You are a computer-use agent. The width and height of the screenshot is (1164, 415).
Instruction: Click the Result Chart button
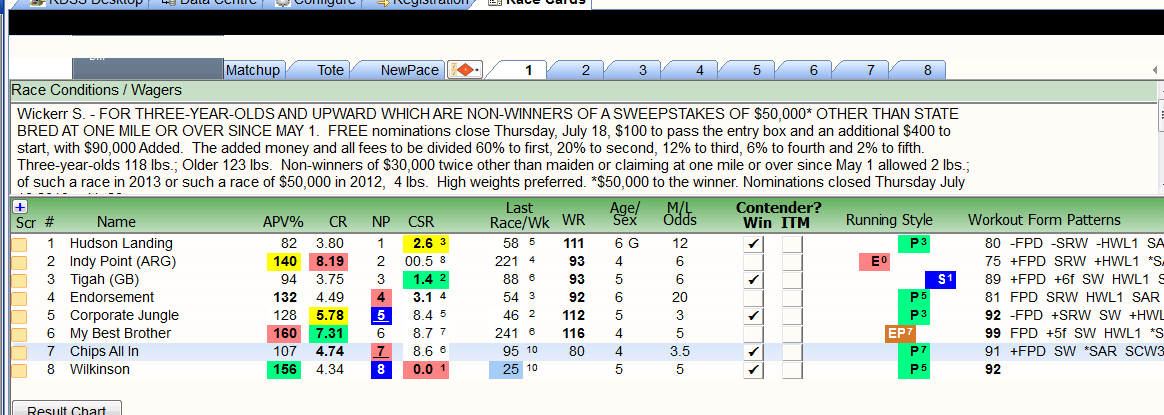68,409
